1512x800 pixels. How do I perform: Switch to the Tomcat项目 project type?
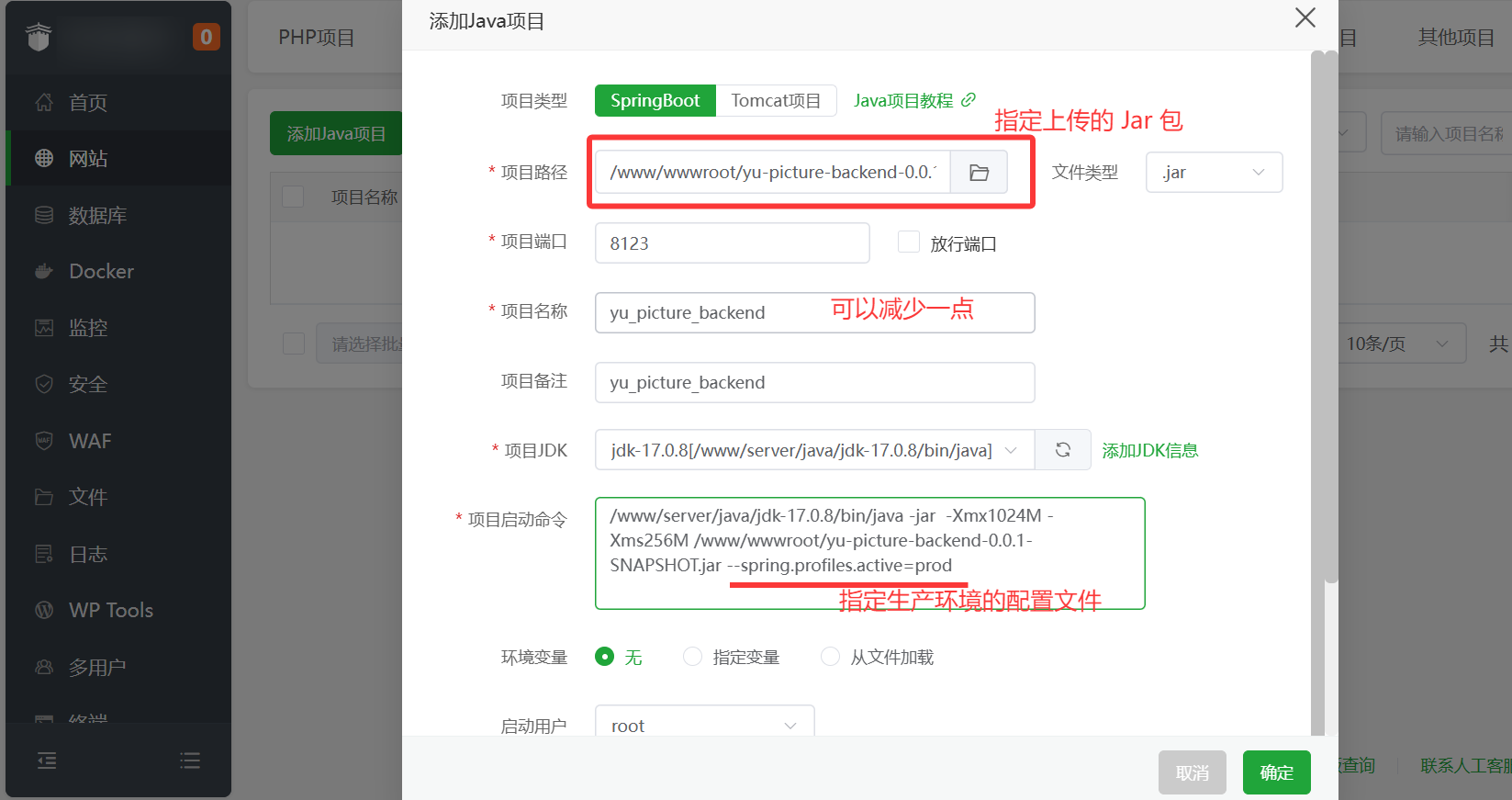776,101
